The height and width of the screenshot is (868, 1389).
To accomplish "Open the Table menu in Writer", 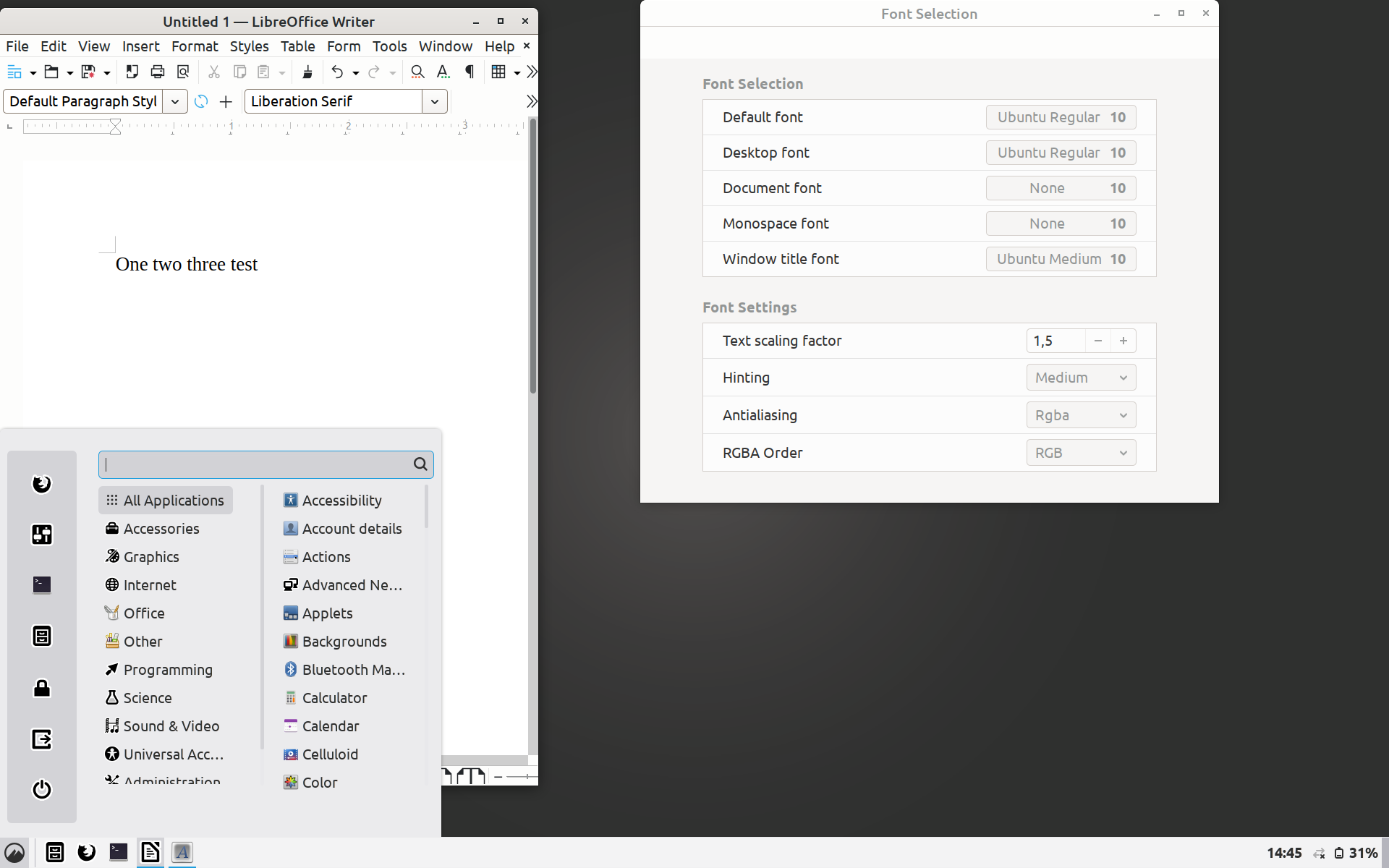I will pyautogui.click(x=297, y=46).
